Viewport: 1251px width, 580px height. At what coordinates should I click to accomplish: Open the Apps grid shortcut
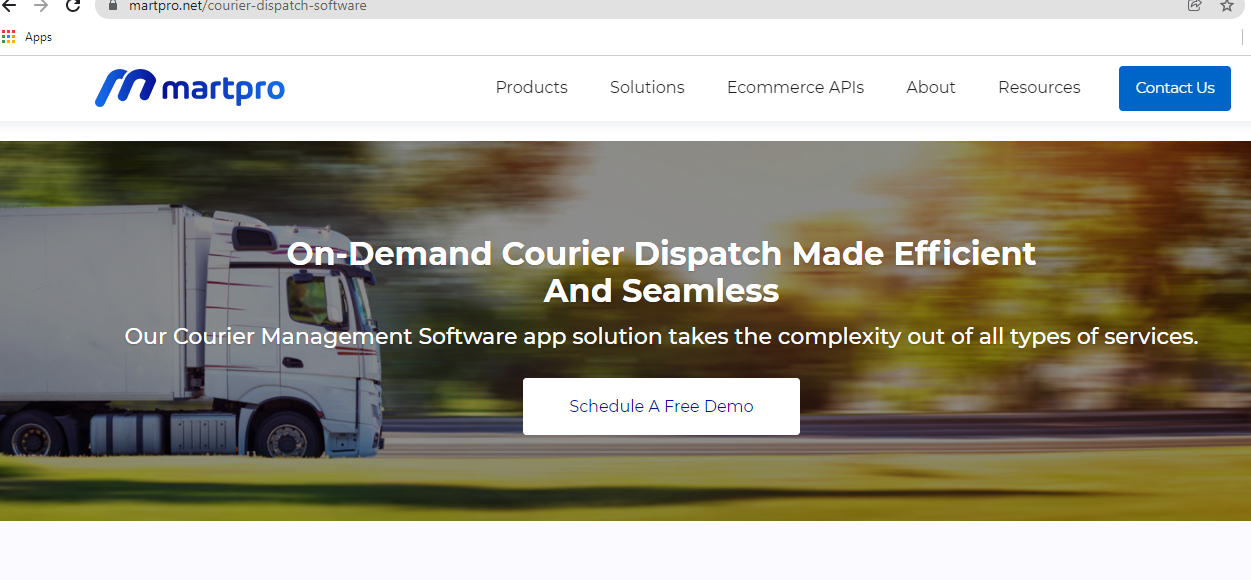tap(9, 36)
